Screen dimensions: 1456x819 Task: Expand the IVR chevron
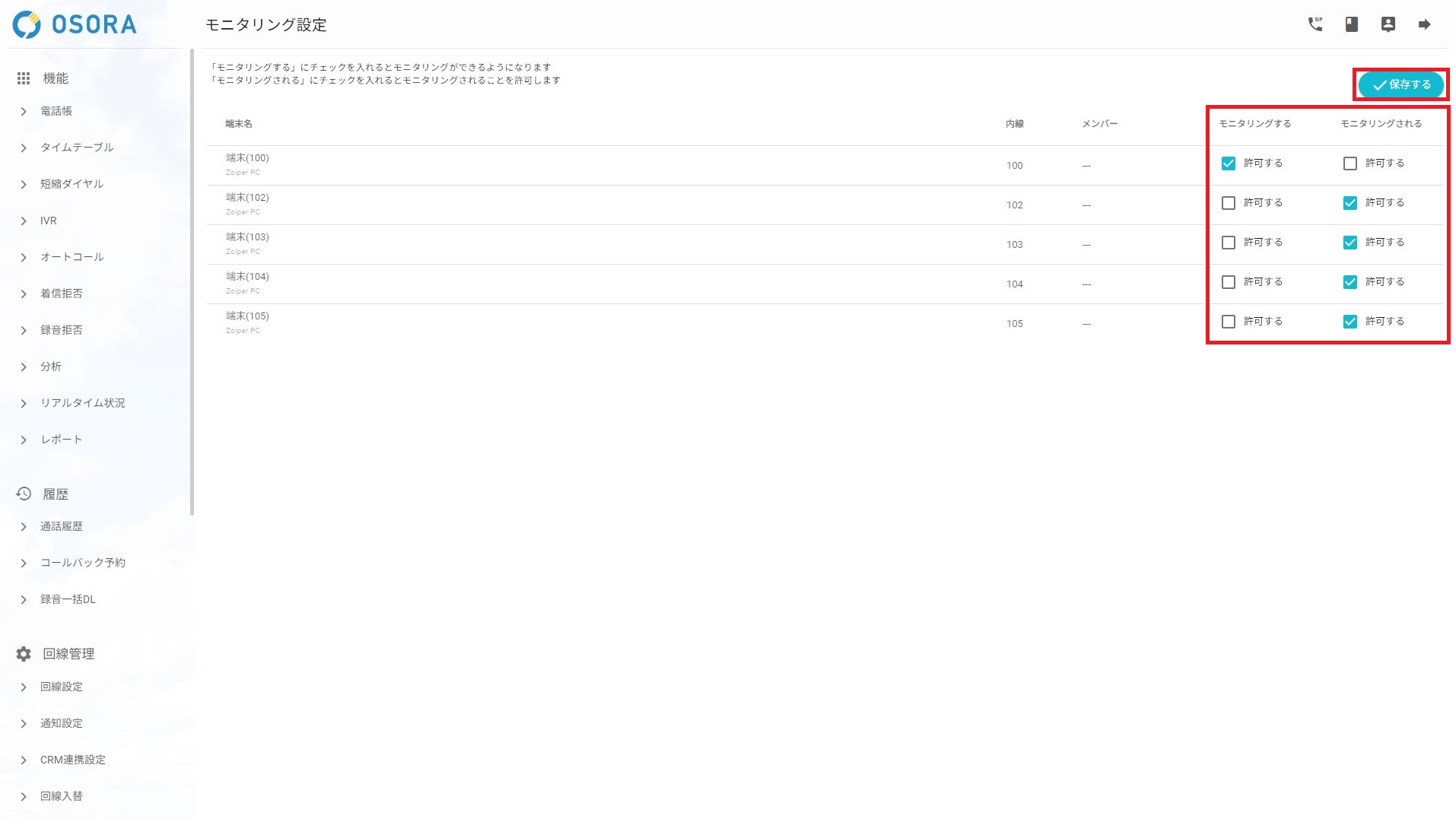click(x=24, y=221)
